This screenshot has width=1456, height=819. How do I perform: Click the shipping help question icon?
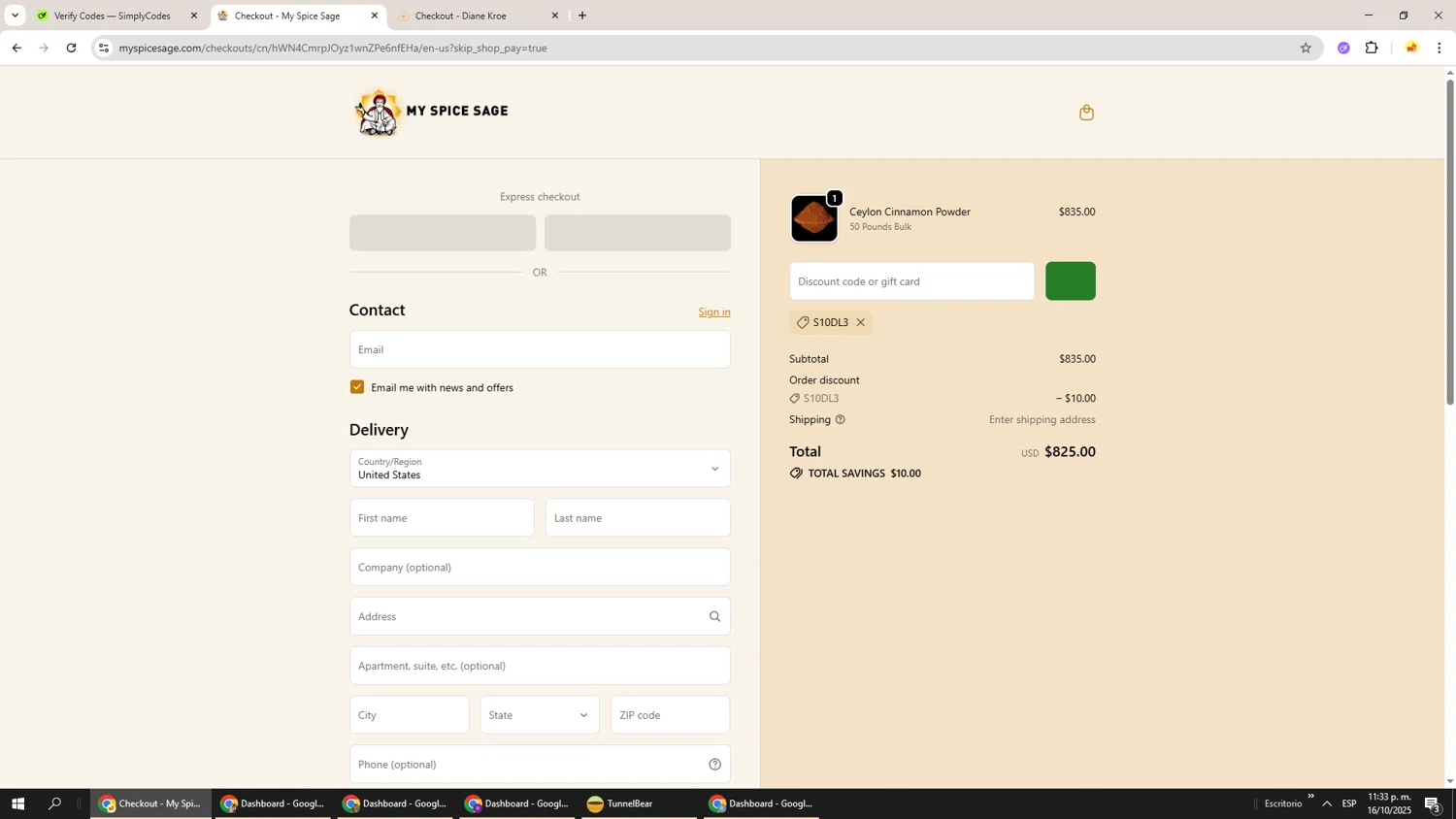coord(841,420)
